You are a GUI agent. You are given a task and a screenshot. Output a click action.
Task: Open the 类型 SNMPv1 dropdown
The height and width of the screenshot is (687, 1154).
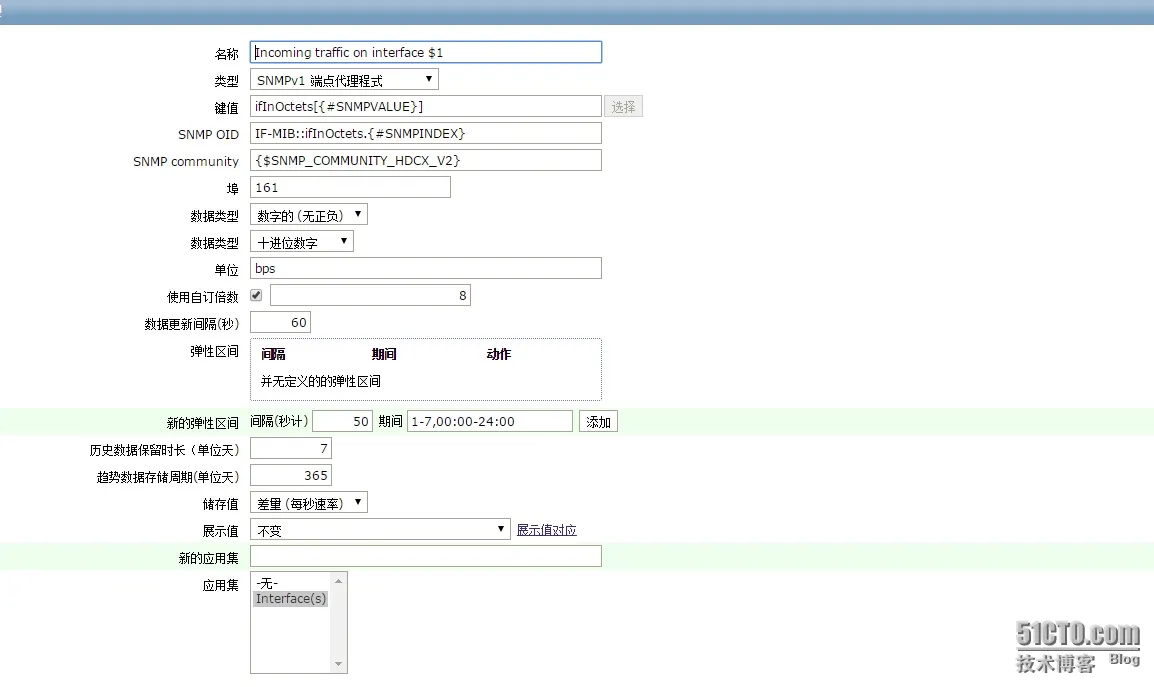tap(344, 80)
